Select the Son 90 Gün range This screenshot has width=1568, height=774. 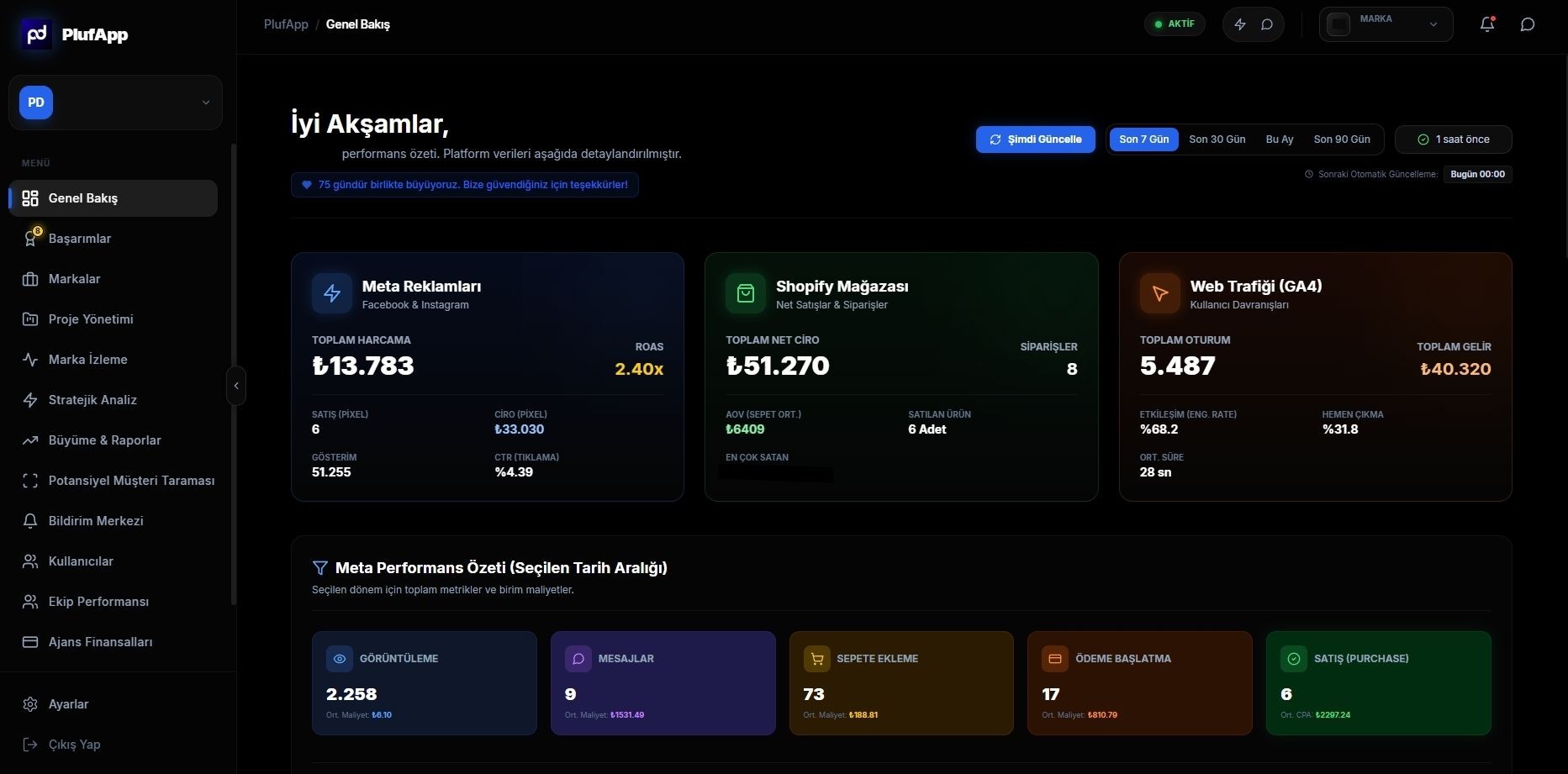click(1342, 140)
